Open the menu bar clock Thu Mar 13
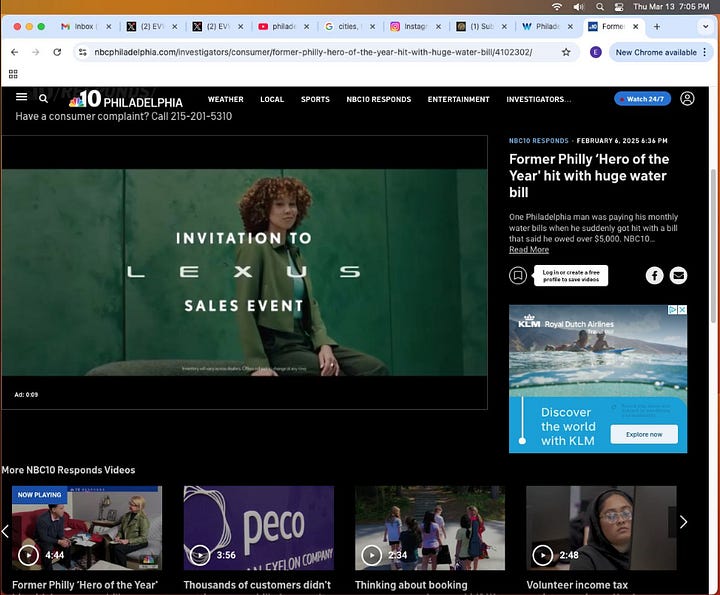Screen dimensions: 720x595 671,7
